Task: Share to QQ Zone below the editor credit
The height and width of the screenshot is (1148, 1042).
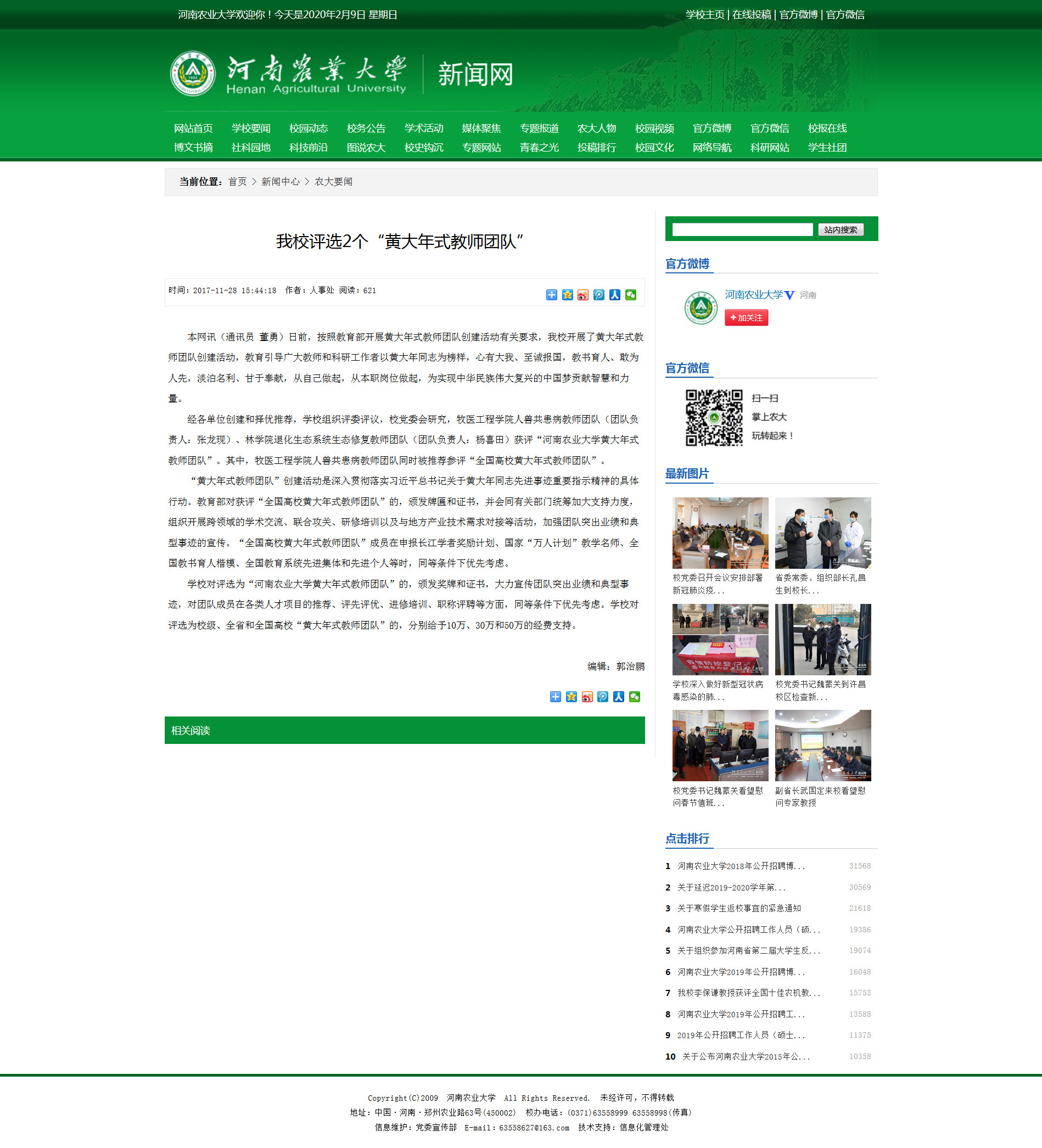Action: tap(571, 697)
